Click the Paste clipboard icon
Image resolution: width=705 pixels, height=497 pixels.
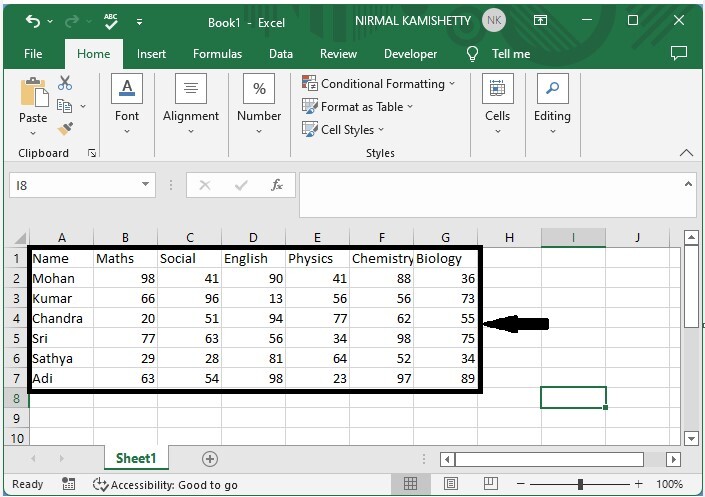tap(33, 95)
